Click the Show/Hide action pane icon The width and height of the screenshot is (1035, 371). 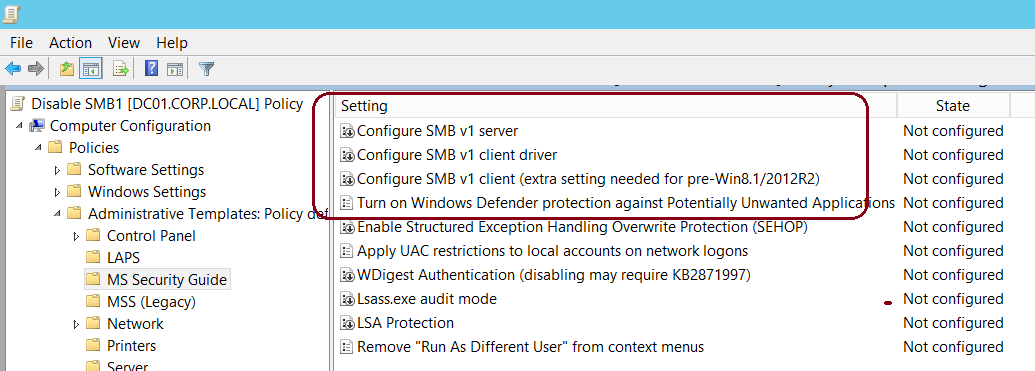(174, 68)
